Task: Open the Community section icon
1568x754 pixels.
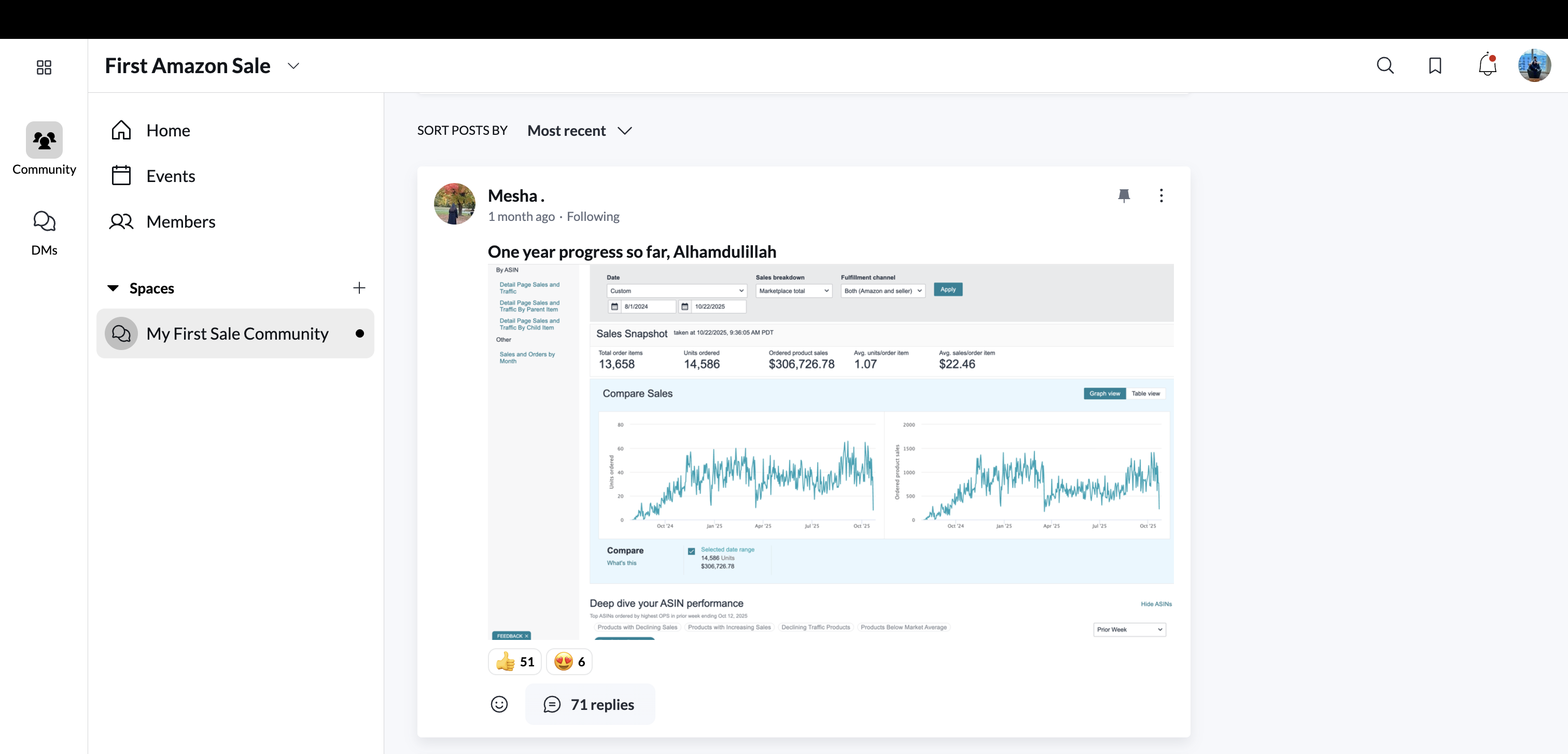Action: tap(44, 140)
